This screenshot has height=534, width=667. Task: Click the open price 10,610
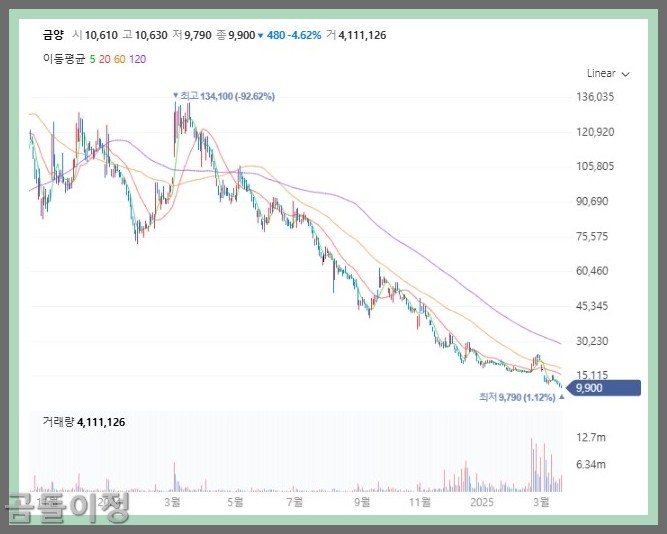tap(101, 35)
